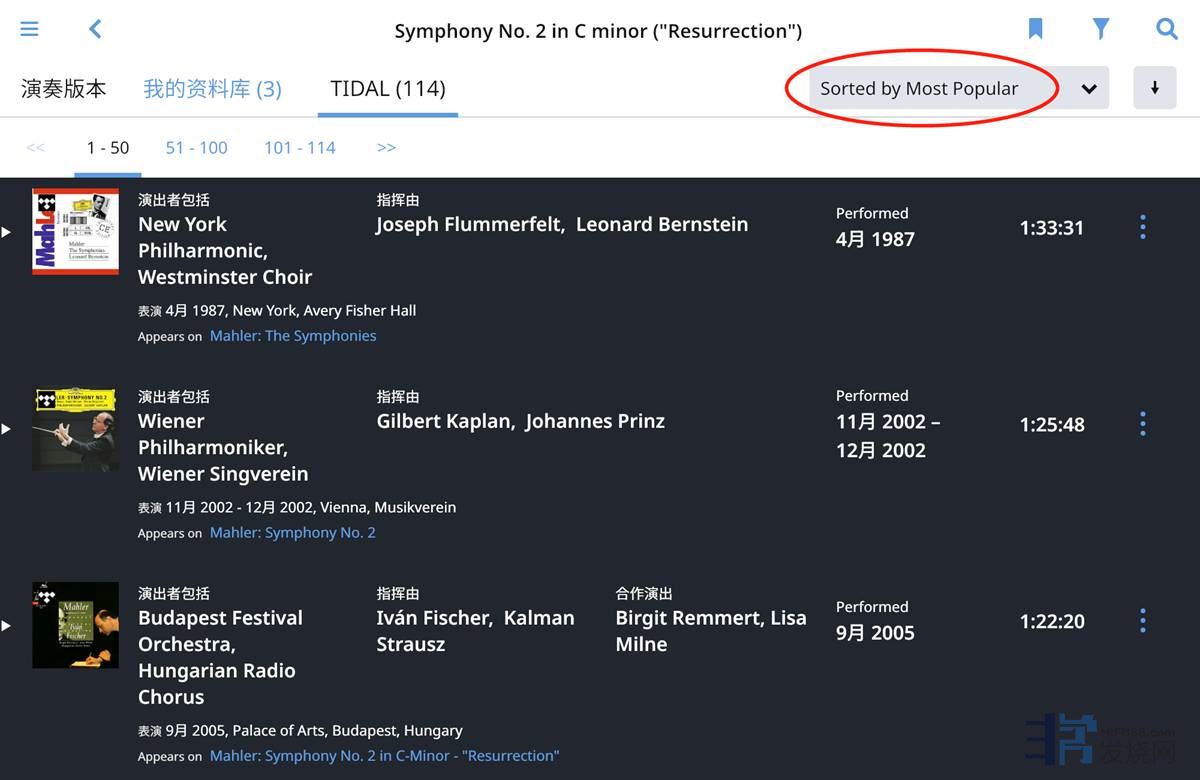Go back with the left chevron
This screenshot has width=1200, height=780.
(95, 29)
